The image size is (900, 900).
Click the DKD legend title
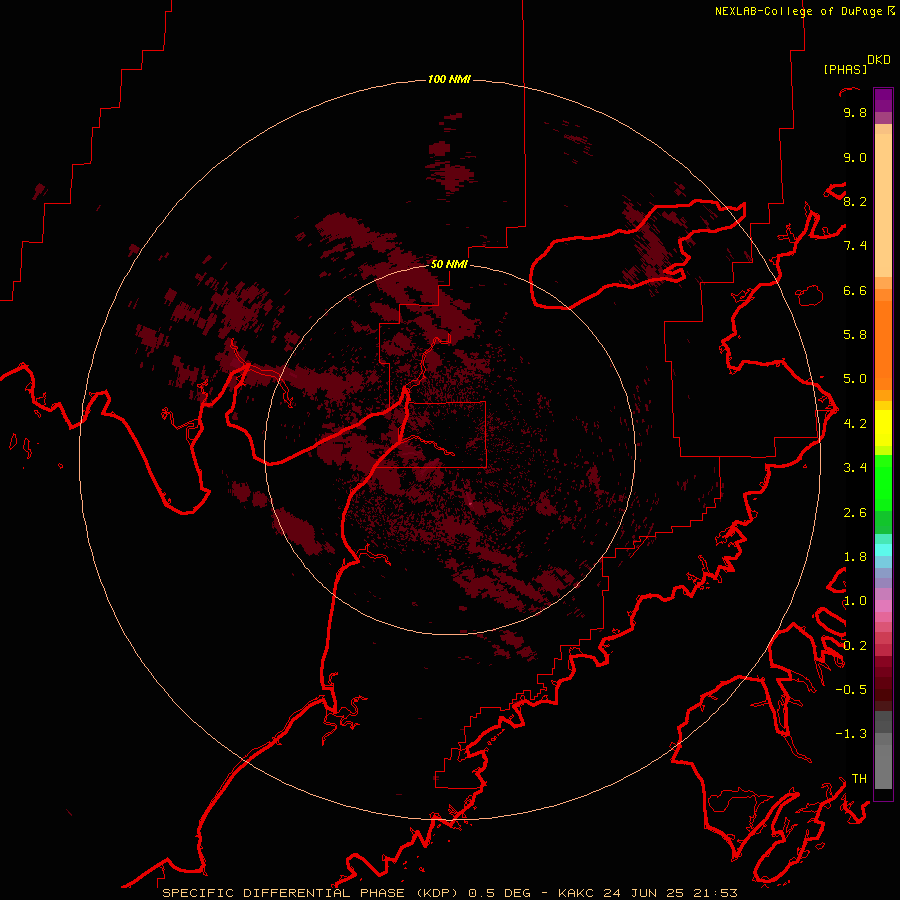(879, 59)
